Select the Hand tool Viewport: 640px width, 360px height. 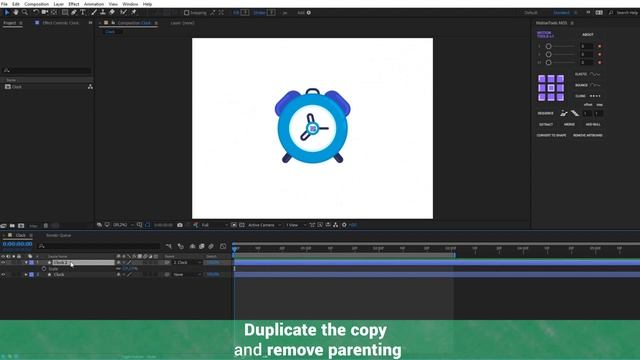(16, 13)
